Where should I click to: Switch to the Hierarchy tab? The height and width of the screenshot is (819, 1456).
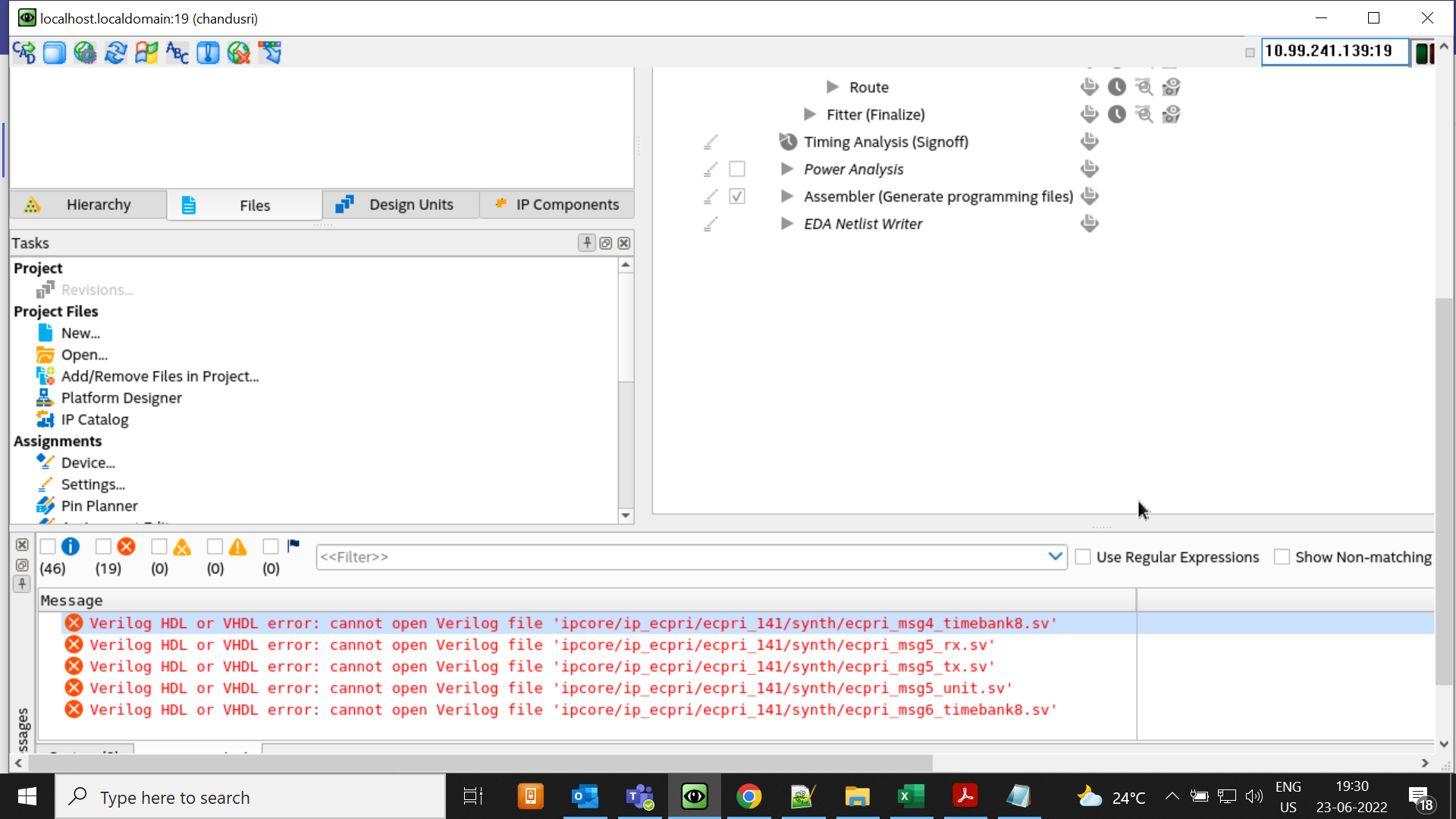[x=88, y=205]
